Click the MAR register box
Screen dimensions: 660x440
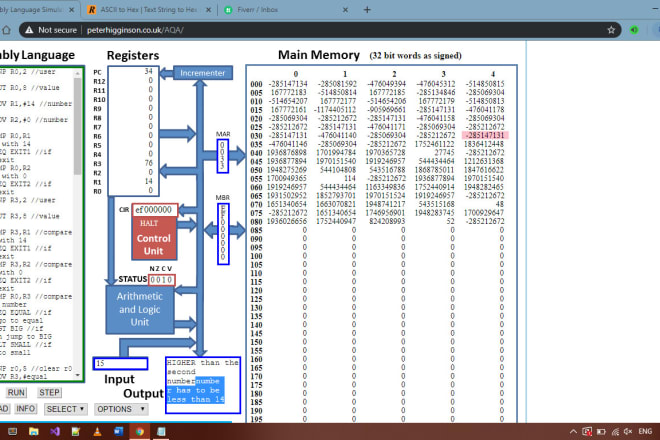(223, 156)
